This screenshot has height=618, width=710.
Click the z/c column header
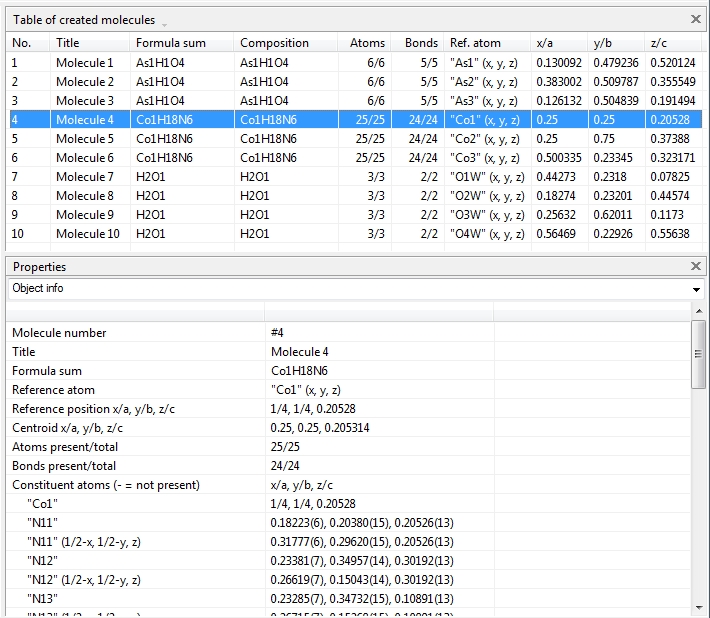659,43
